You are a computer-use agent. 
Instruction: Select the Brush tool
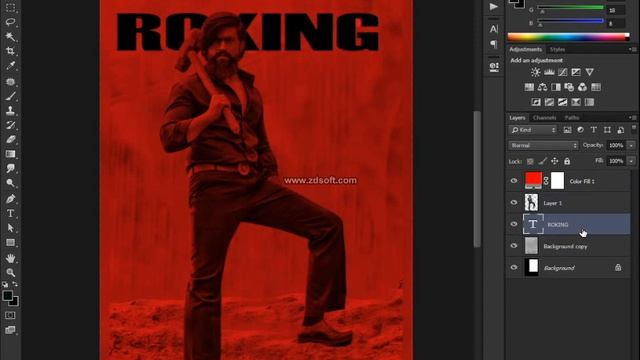[x=10, y=96]
